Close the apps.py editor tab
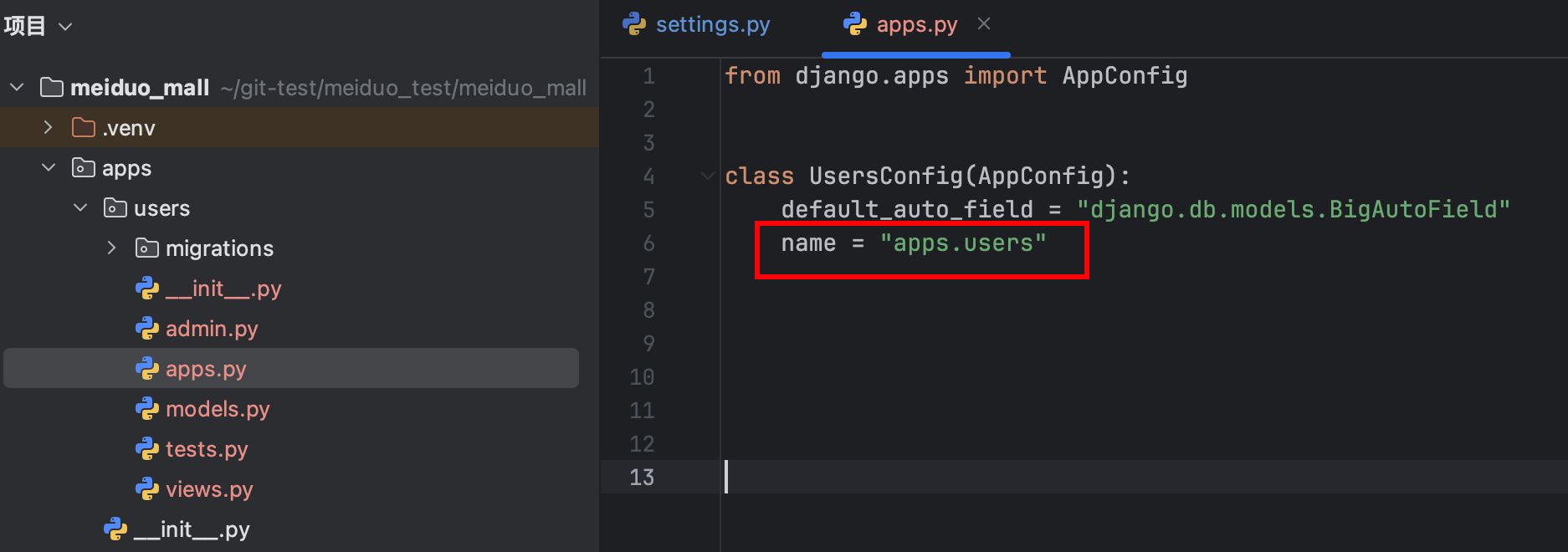 [984, 24]
